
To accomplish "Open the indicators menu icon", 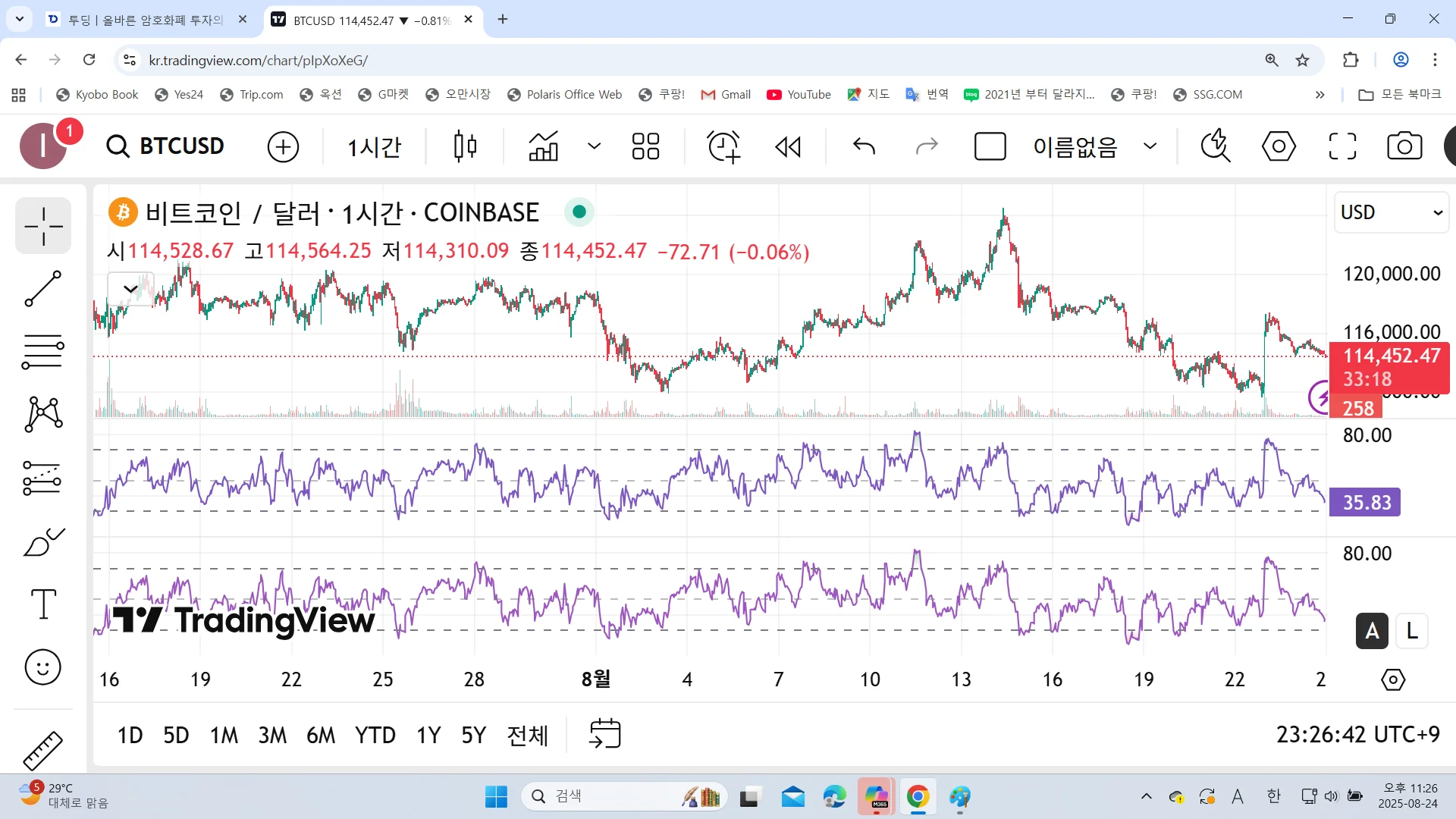I will (543, 146).
